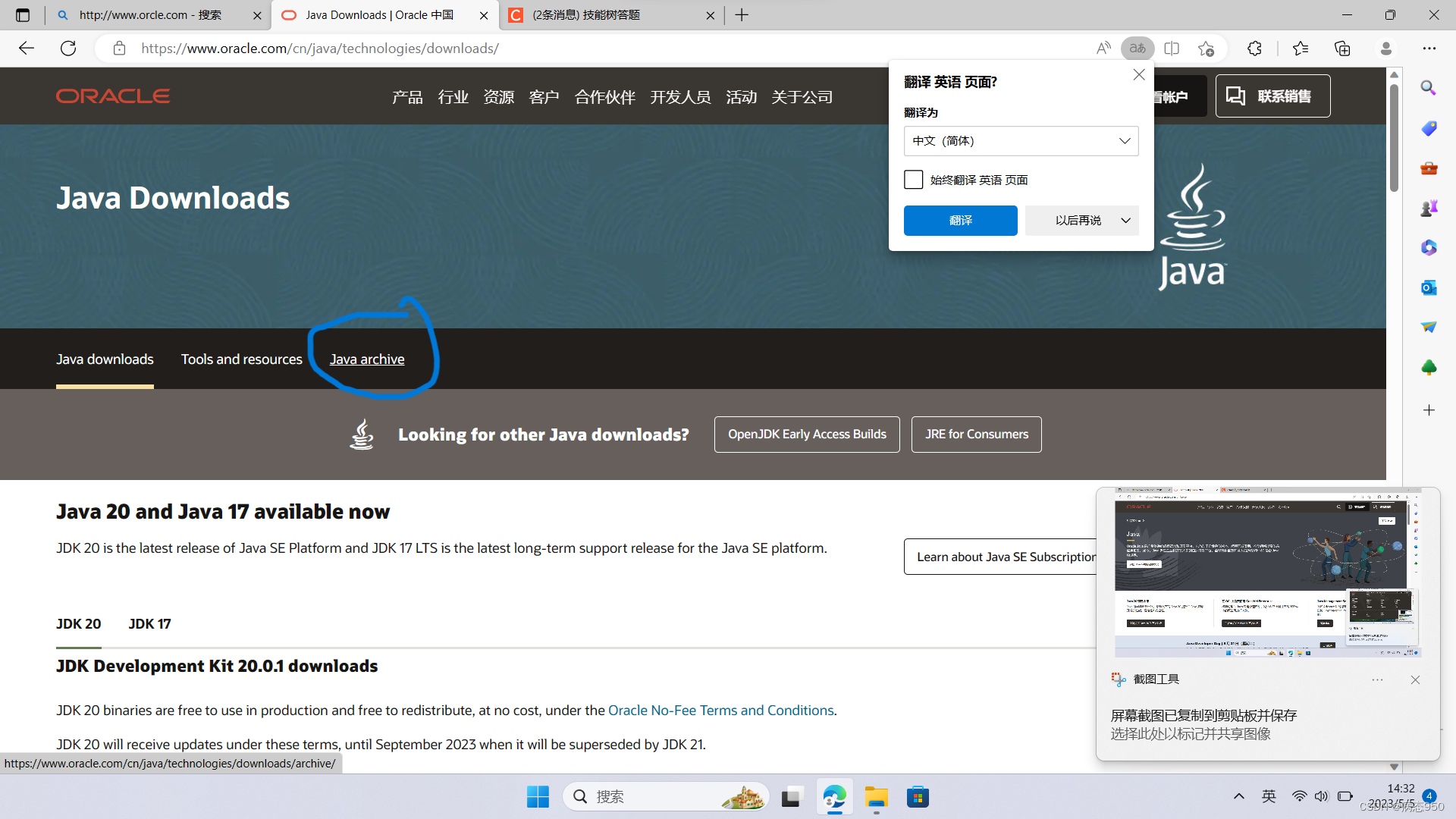This screenshot has height=819, width=1456.
Task: Open the Collections icon in toolbar
Action: 1342,49
